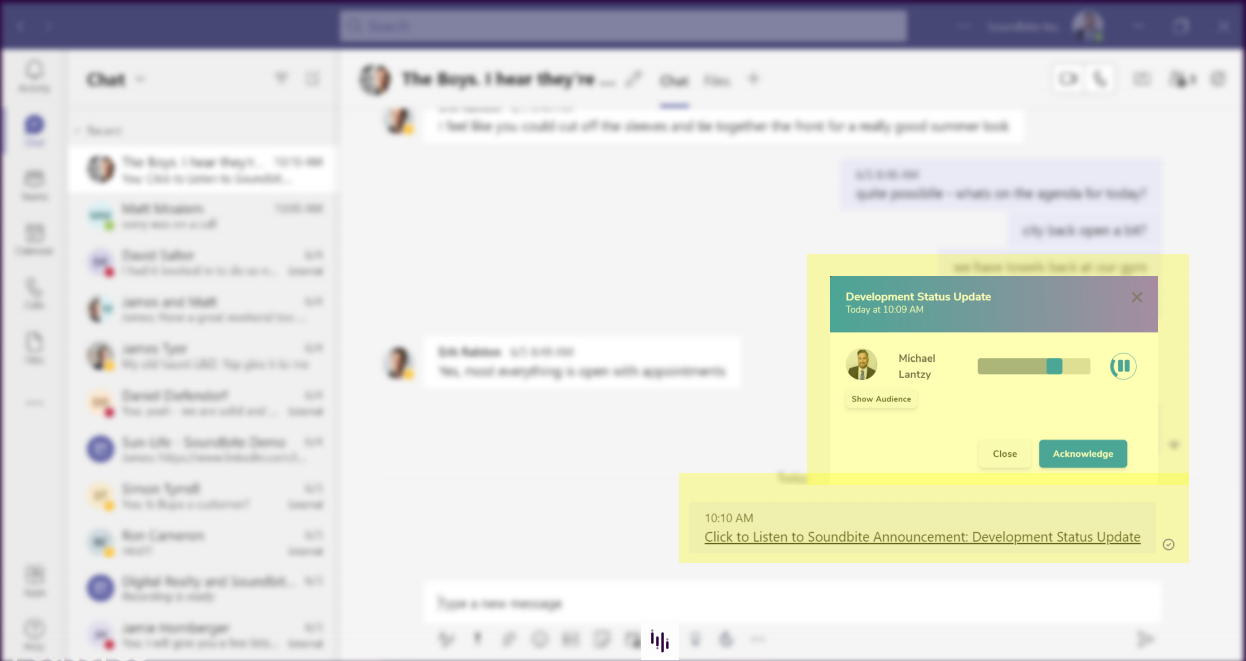Screen dimensions: 1246x661
Task: Open the James Tyer chat
Action: 202,356
